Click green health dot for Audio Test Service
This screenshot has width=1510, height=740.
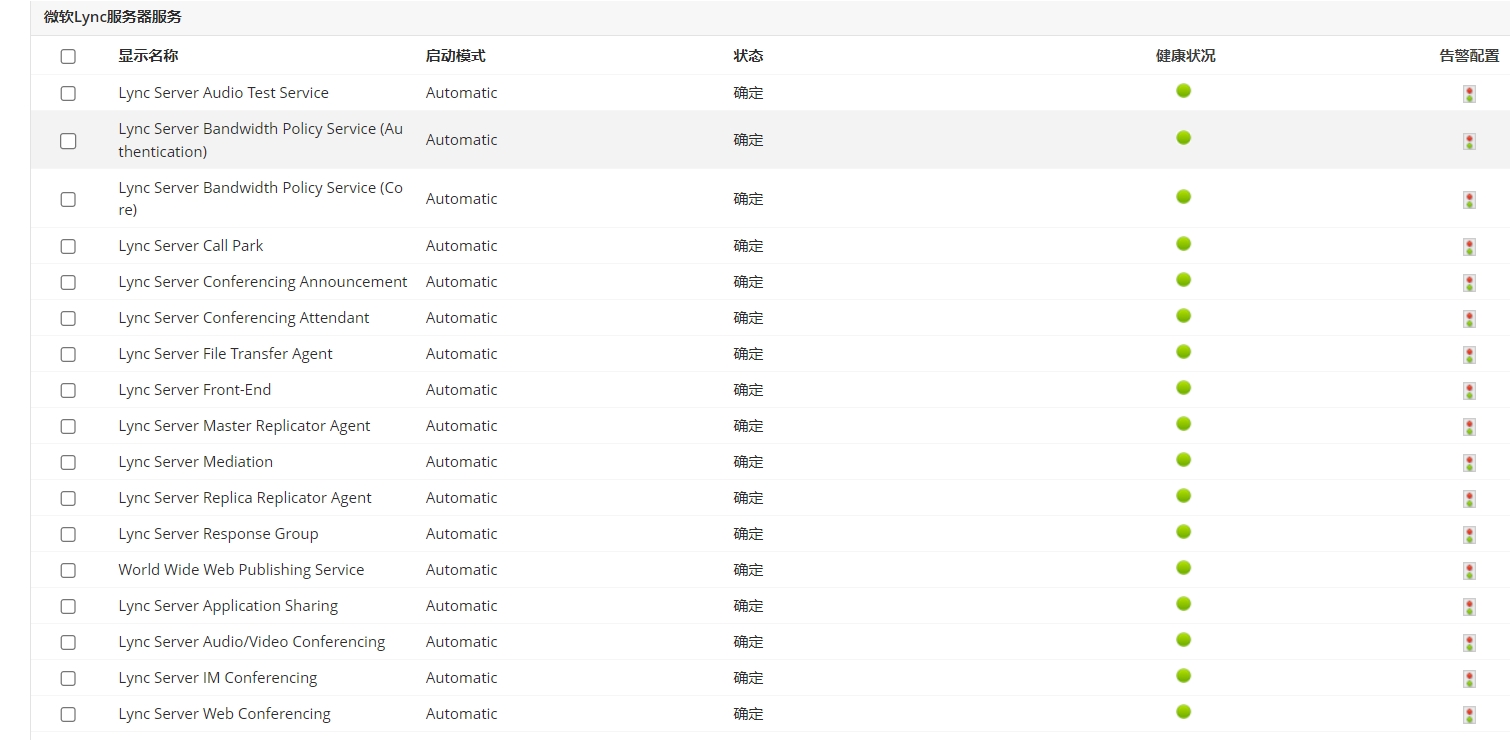tap(1184, 91)
